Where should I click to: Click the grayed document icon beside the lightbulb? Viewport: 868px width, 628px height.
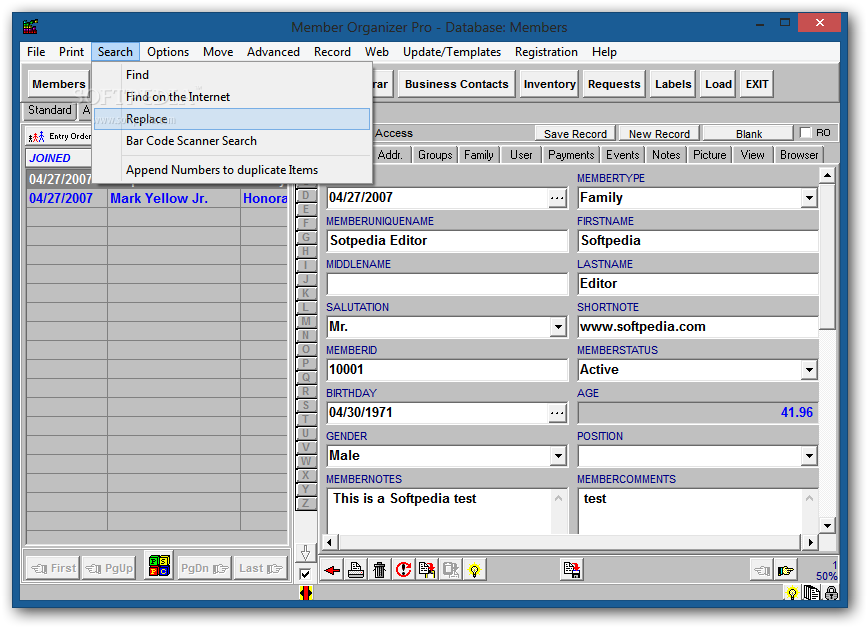point(451,569)
